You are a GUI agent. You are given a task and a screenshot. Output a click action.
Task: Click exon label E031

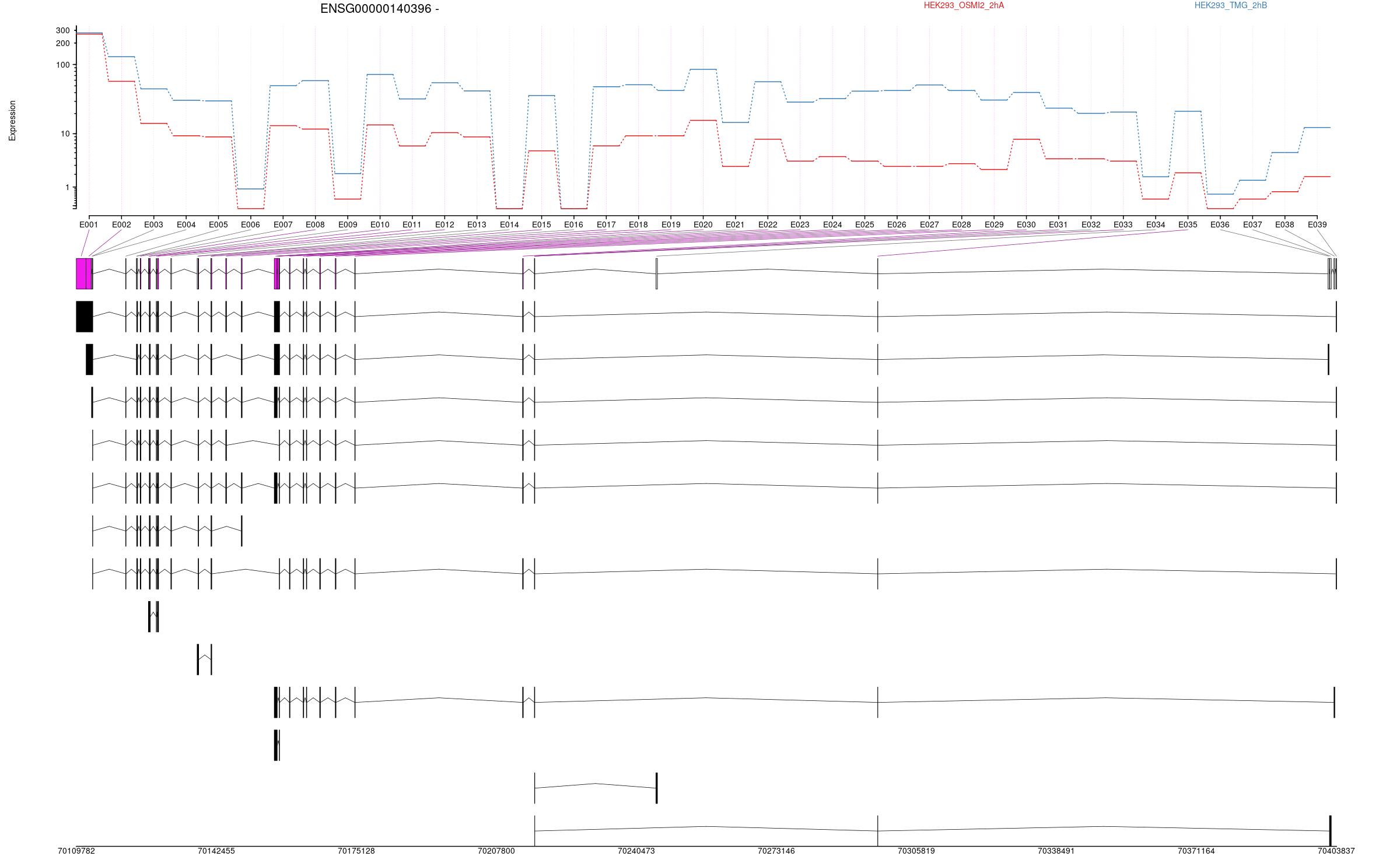(1058, 224)
